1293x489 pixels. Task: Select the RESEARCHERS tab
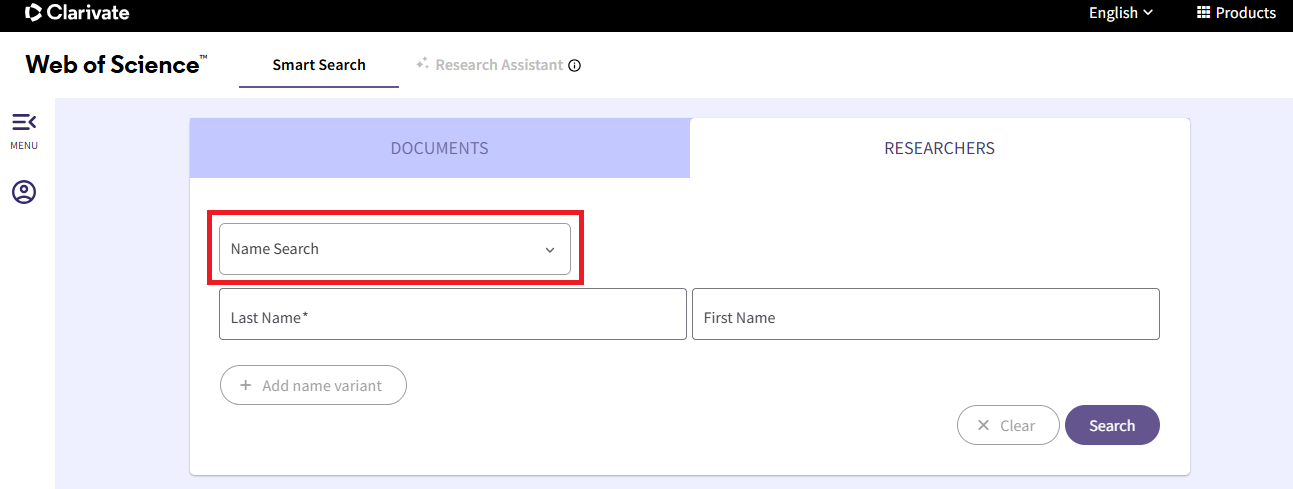pos(940,148)
